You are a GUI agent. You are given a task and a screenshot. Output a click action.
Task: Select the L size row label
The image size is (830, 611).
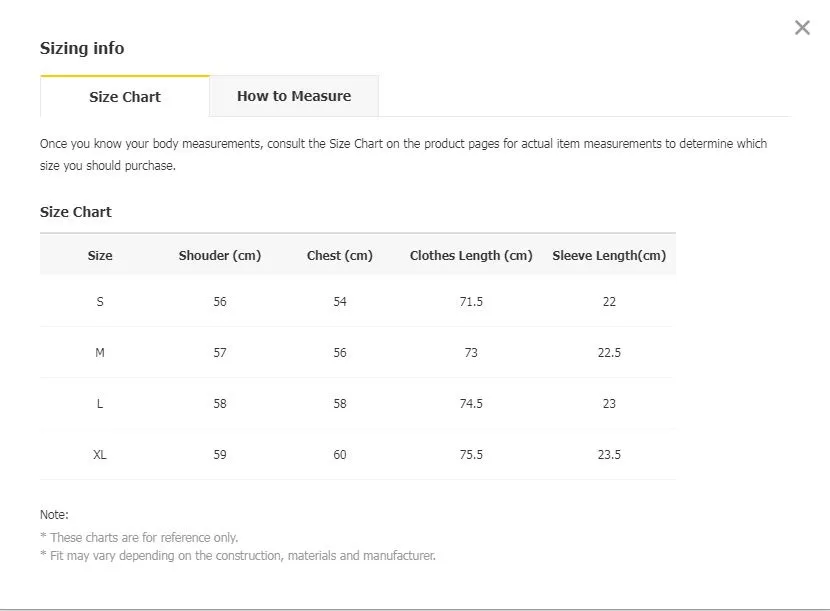(100, 403)
